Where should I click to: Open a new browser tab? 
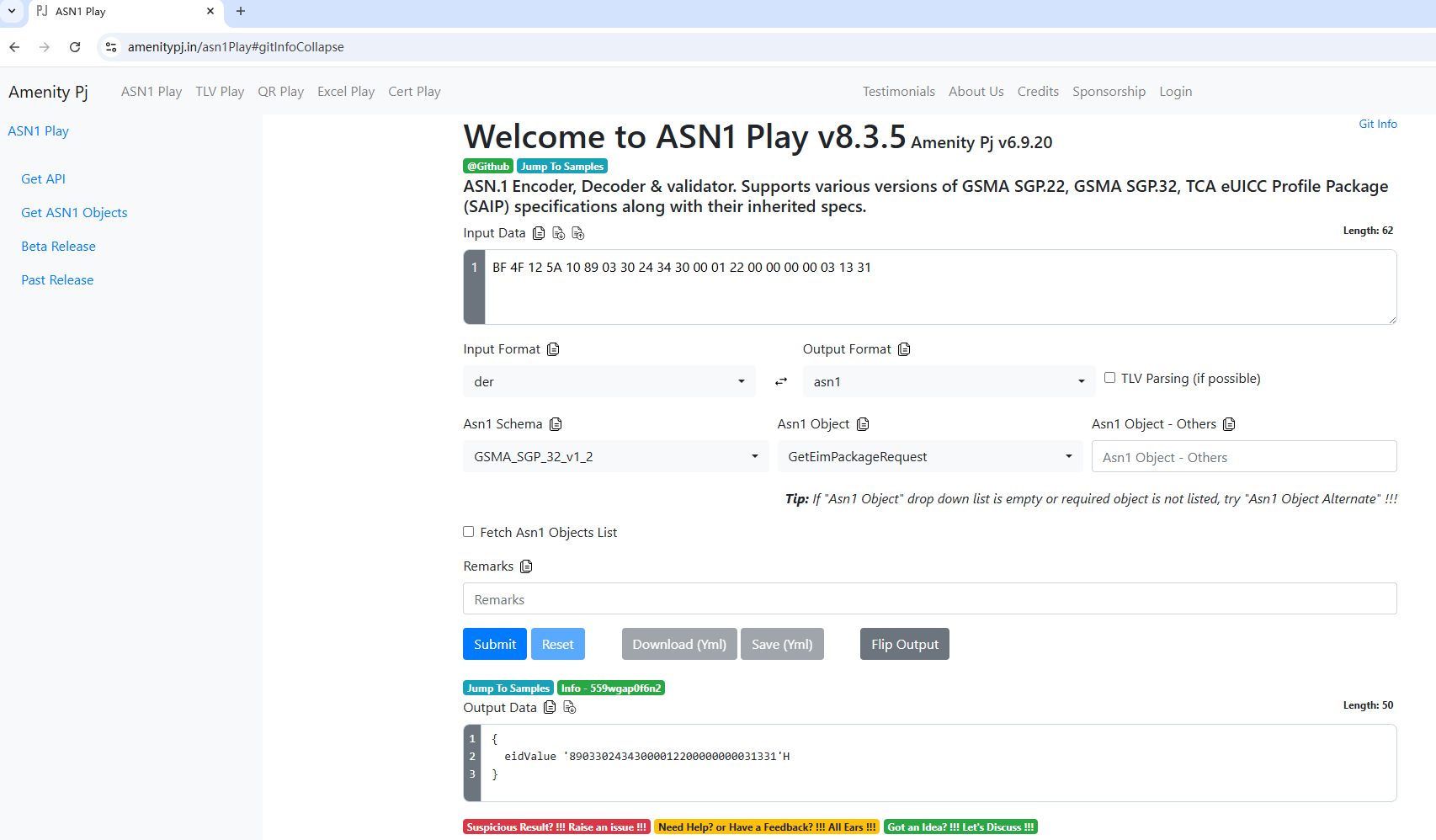(x=241, y=12)
